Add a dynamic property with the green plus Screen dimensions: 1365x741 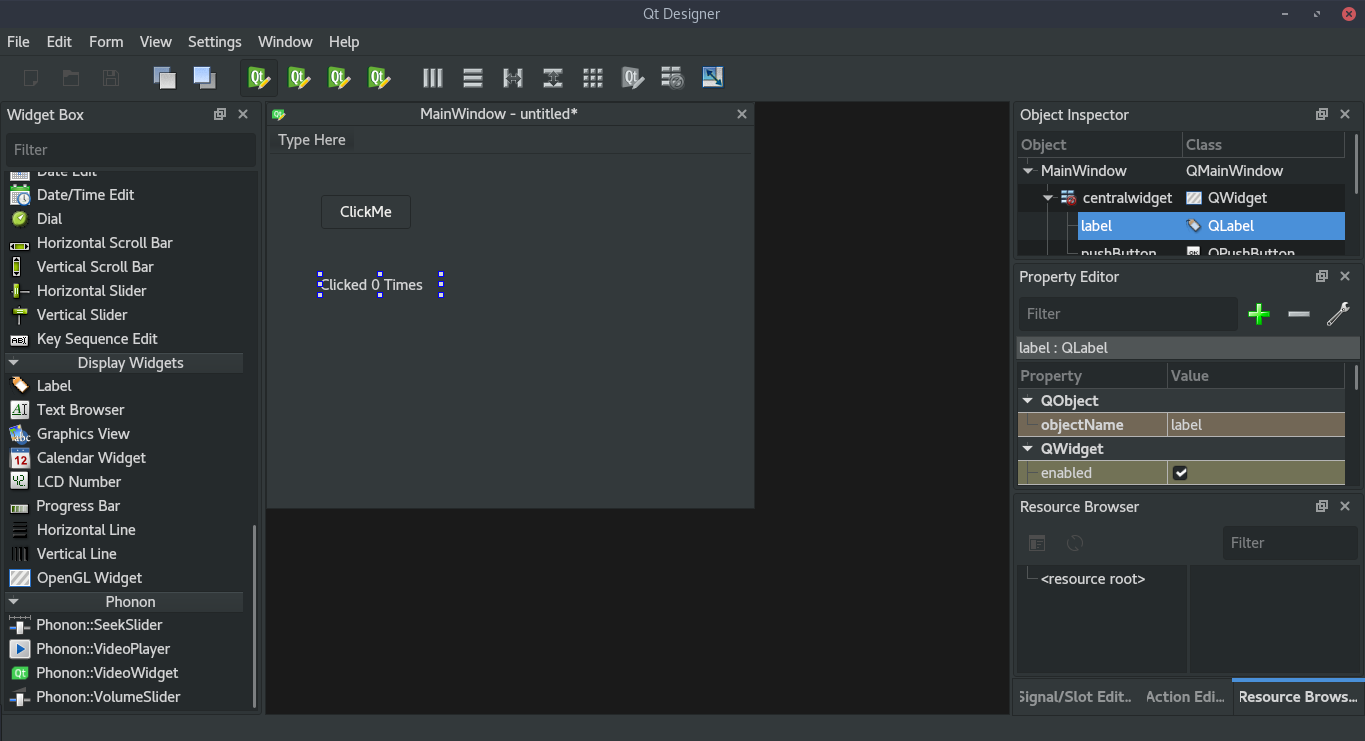pos(1258,313)
